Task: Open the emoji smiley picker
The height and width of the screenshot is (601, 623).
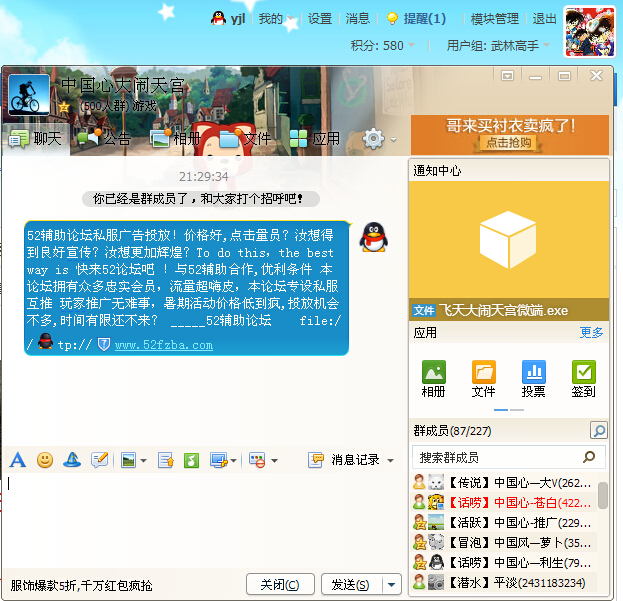Action: (x=45, y=460)
